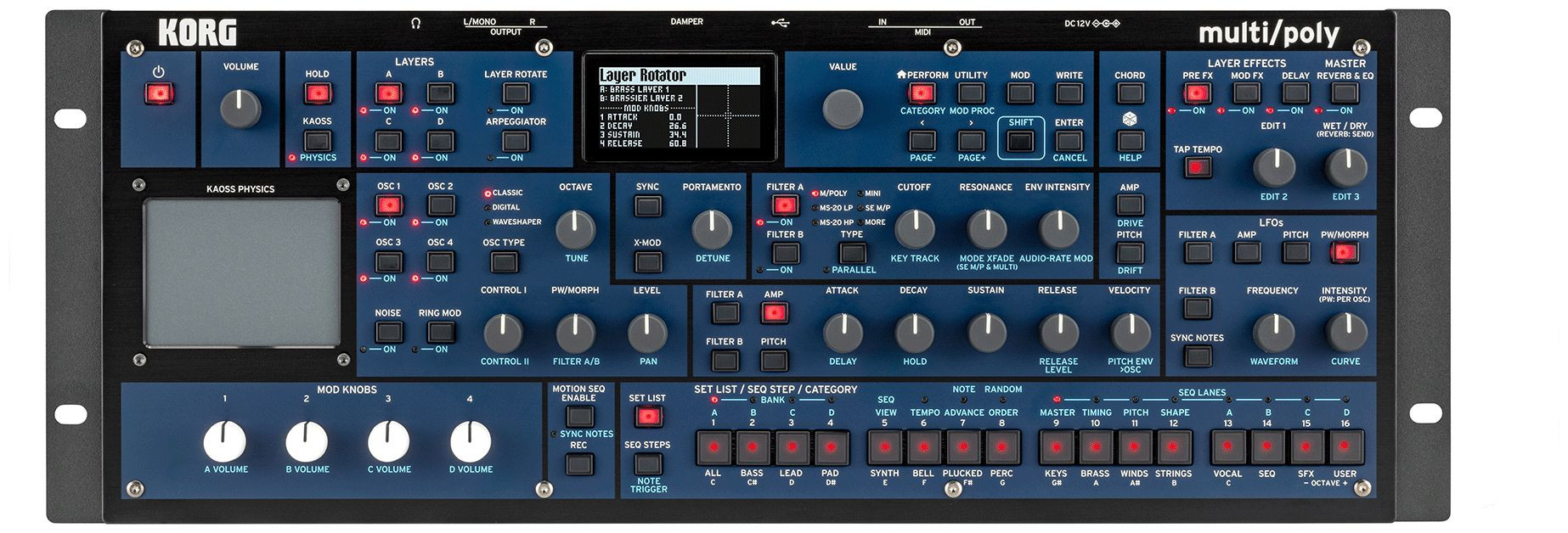Click the SEQ STEPS button
The image size is (1568, 533).
[x=647, y=463]
